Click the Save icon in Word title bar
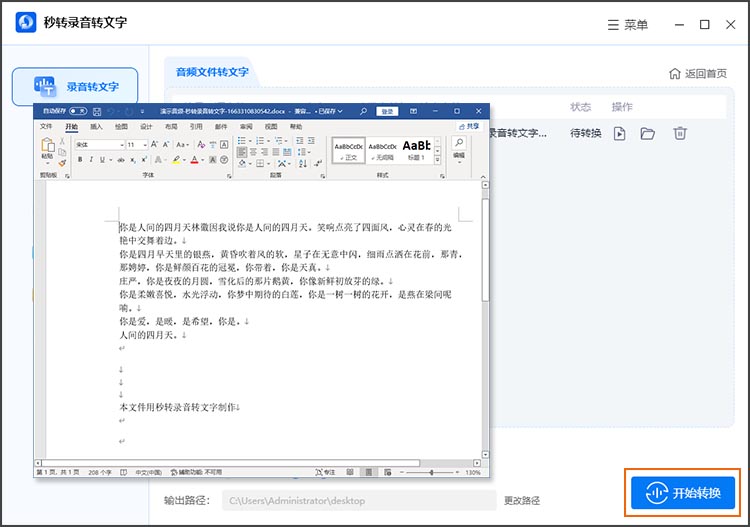This screenshot has width=750, height=527. 97,111
